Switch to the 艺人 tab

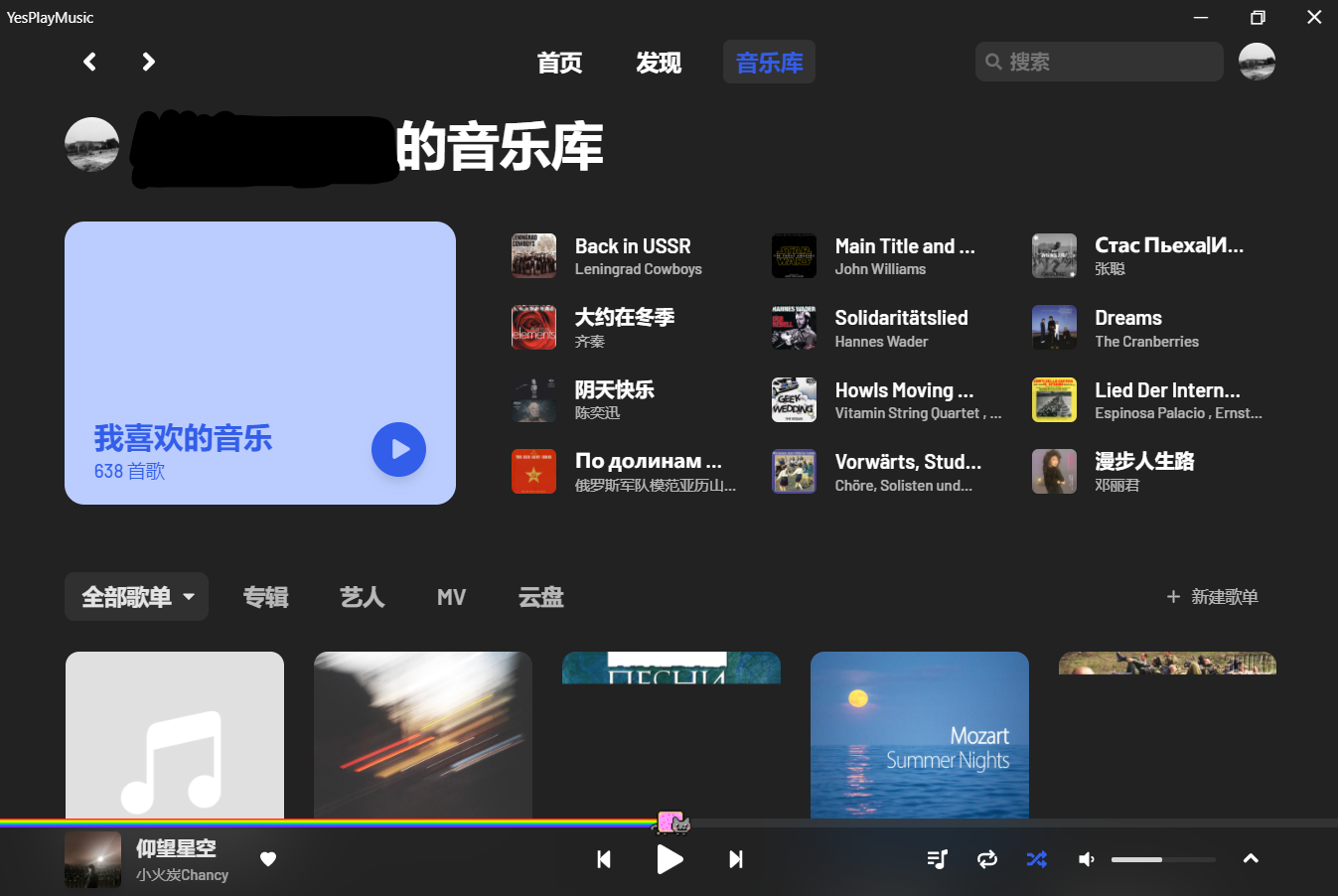pos(362,596)
